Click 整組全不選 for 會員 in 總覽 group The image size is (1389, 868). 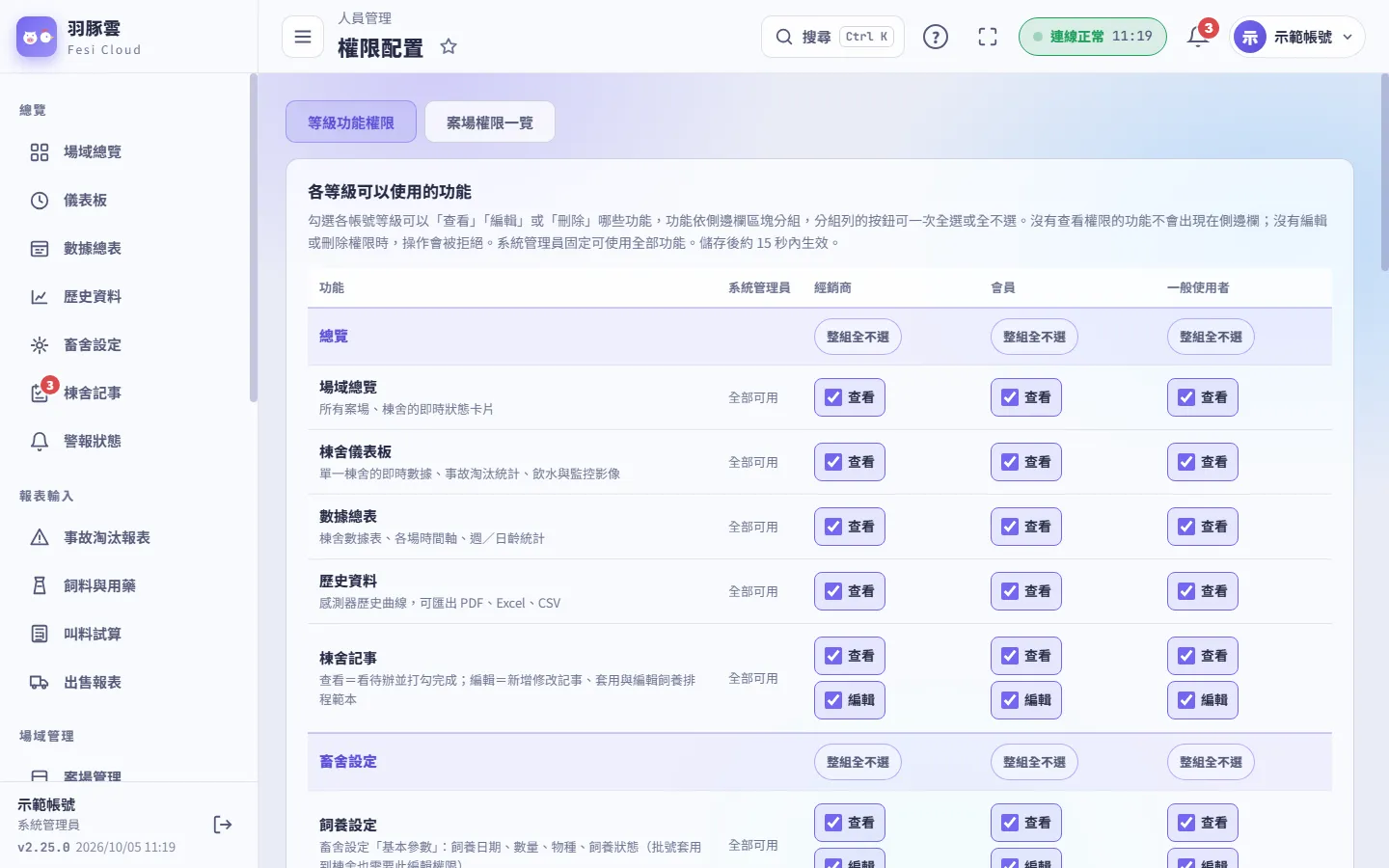1034,337
